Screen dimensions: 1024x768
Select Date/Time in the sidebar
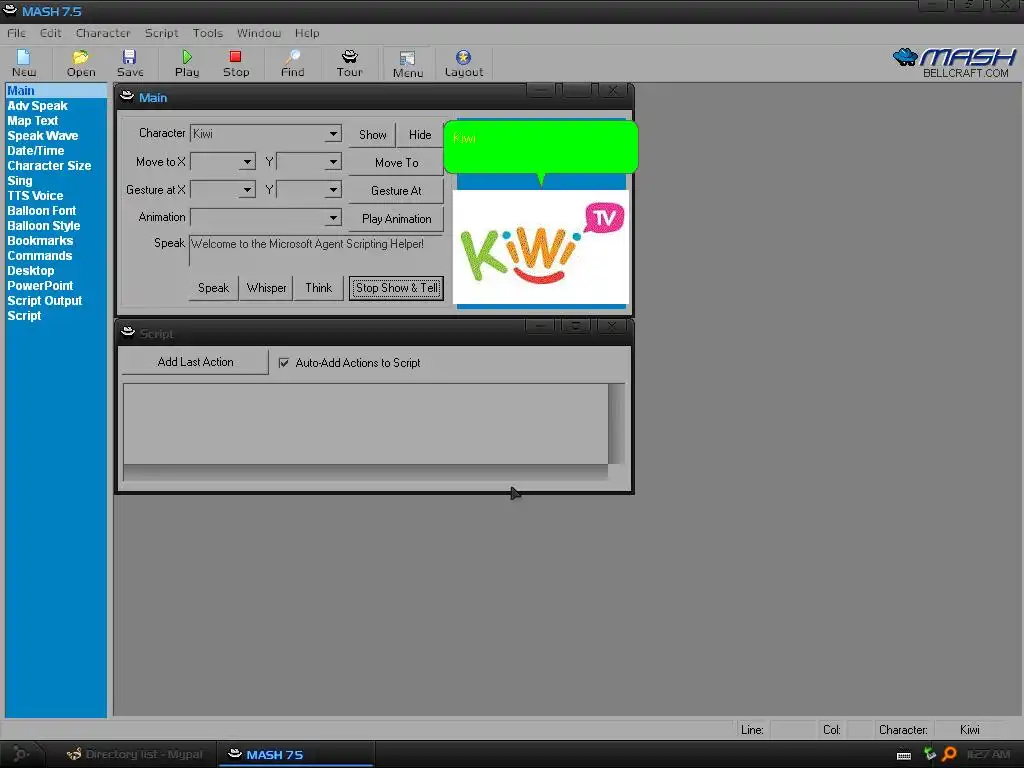(35, 151)
